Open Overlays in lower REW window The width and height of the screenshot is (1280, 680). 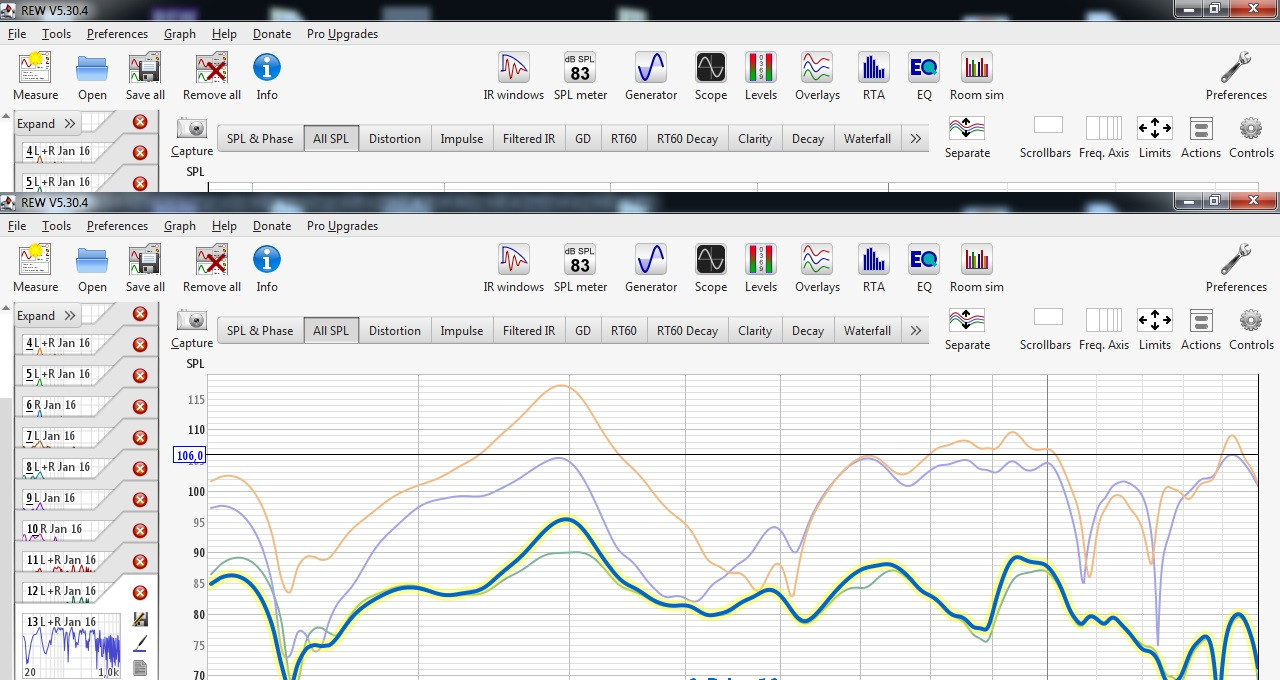(x=817, y=260)
